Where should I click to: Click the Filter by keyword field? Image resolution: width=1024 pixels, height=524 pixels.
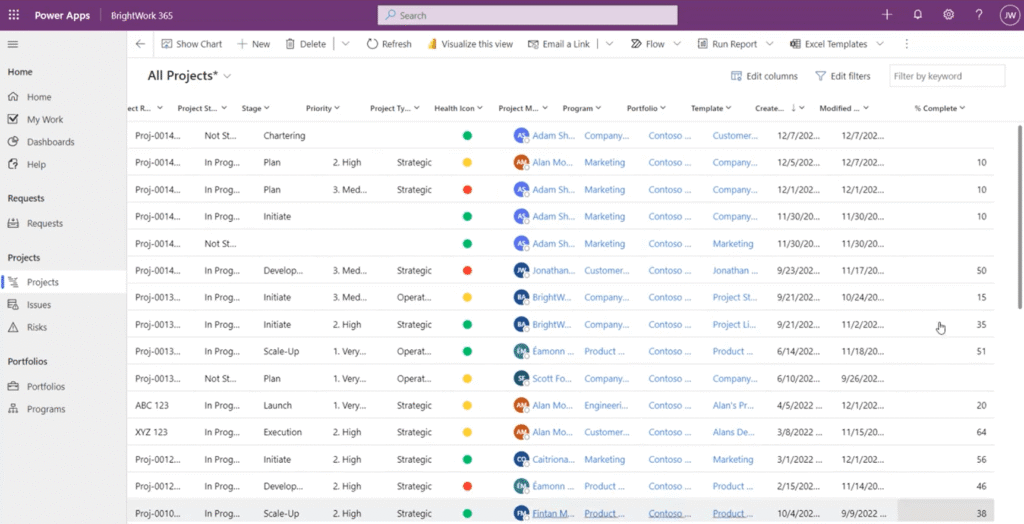(946, 76)
